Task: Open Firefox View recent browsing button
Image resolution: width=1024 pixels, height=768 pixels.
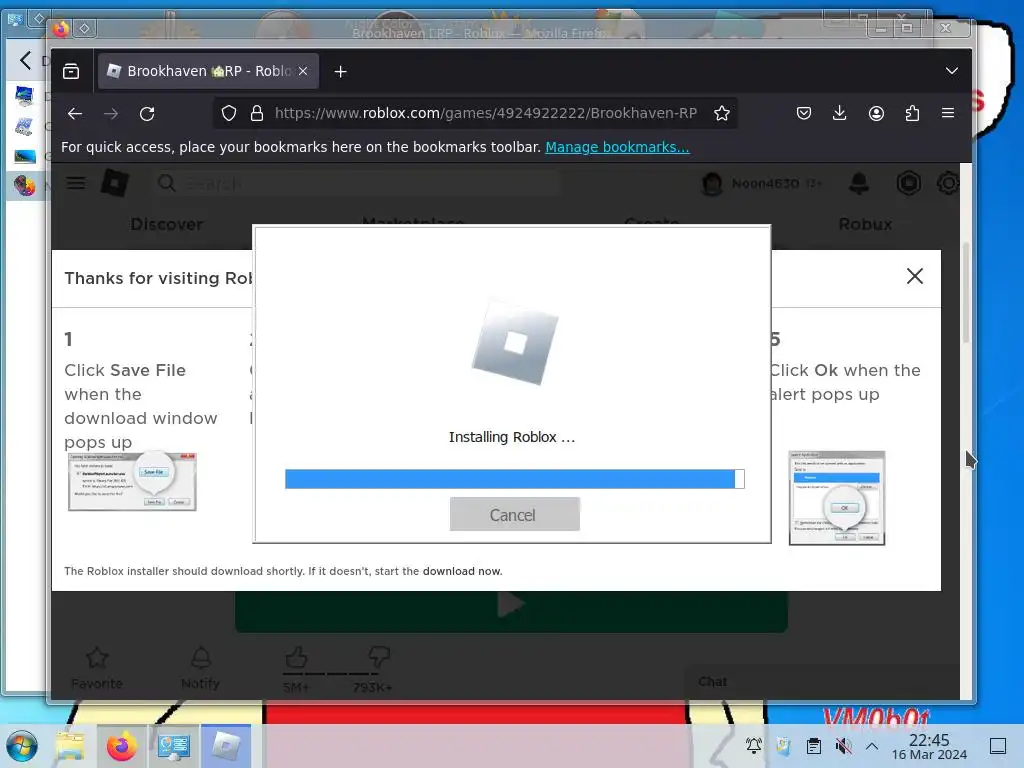Action: [71, 71]
